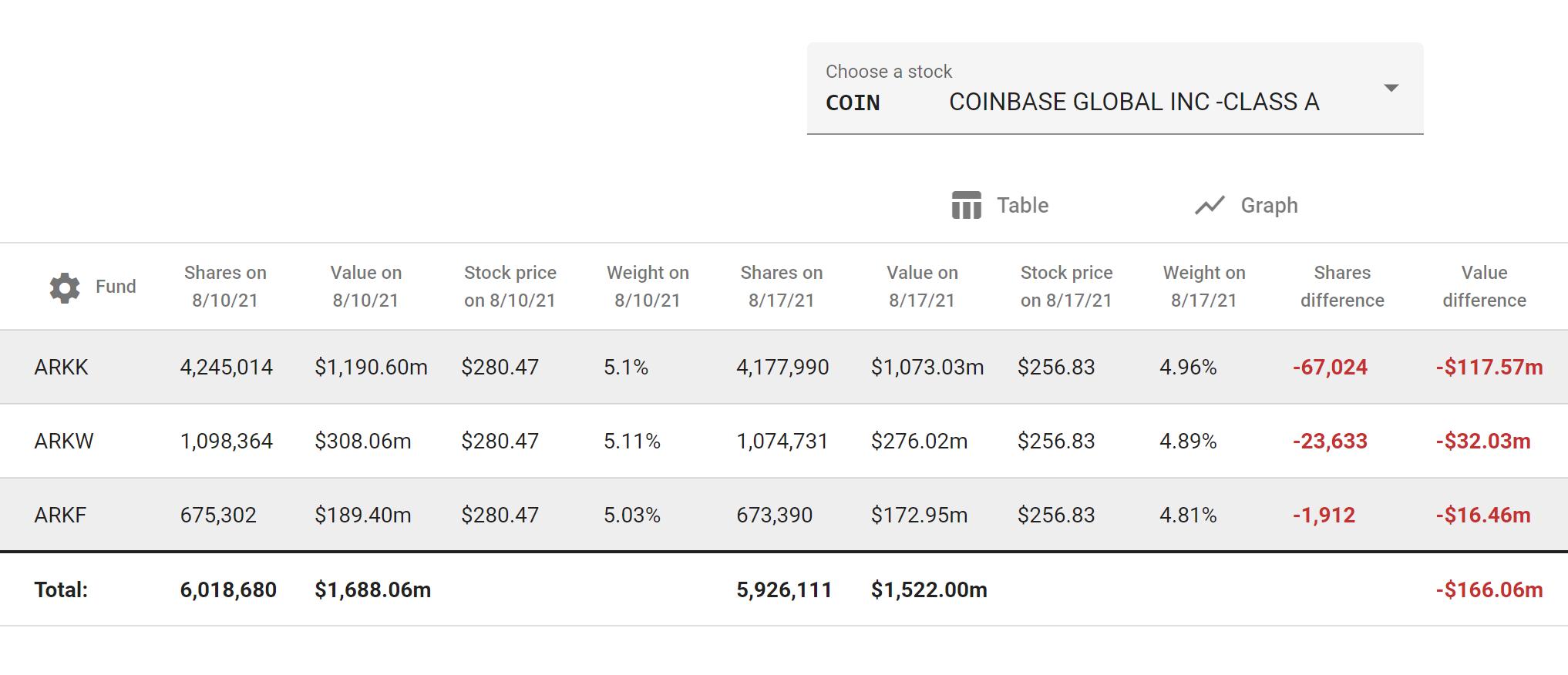Screen dimensions: 1568x675
Task: Click the ARKK value difference -$117.57m
Action: point(1489,368)
